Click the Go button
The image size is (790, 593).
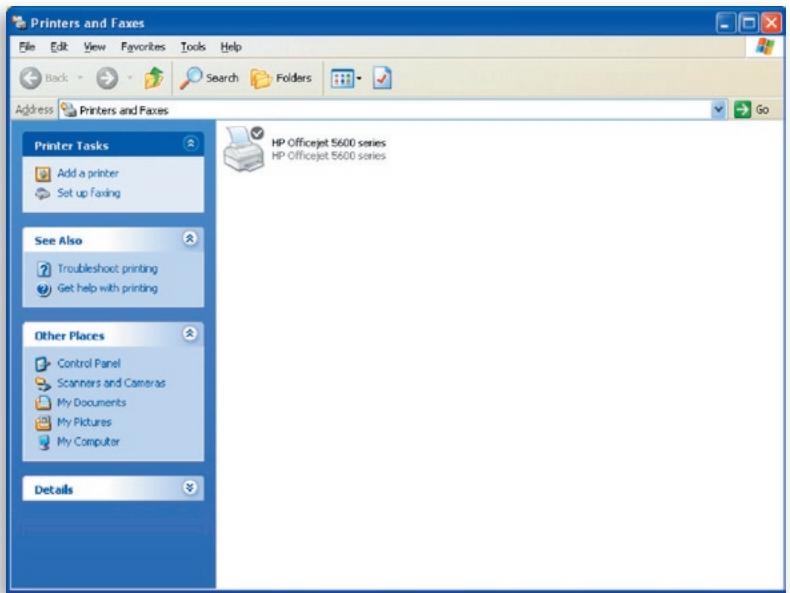(751, 109)
